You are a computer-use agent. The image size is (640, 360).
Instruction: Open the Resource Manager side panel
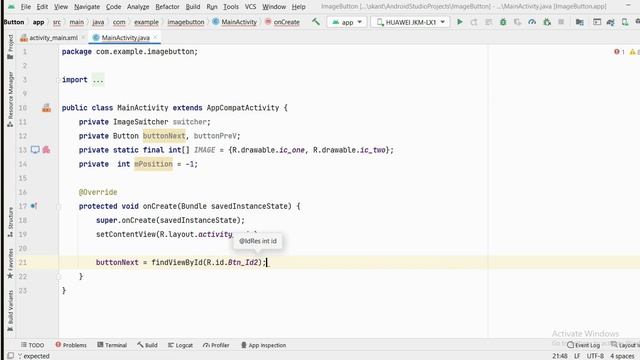coord(10,99)
